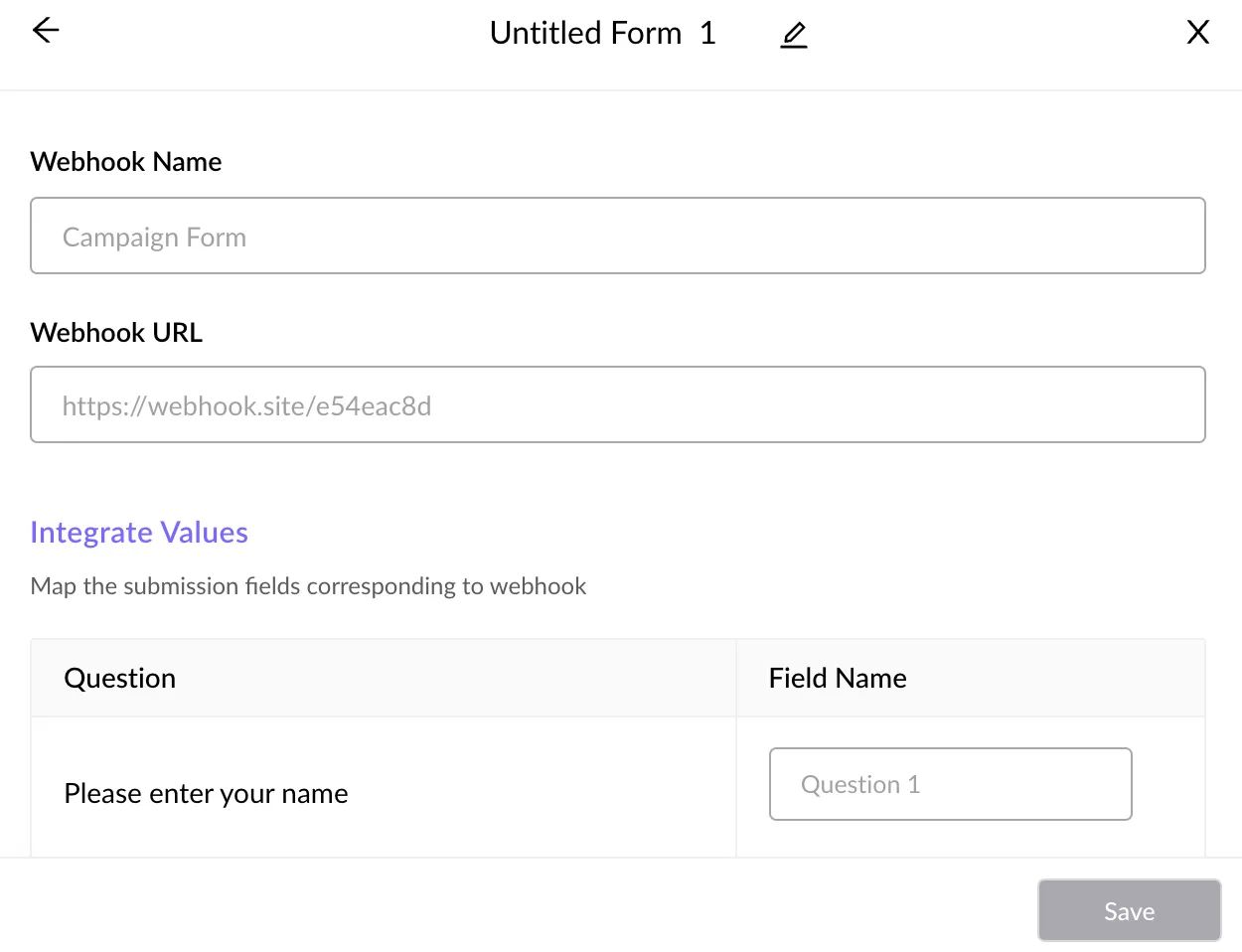
Task: Select the Untitled Form 1 title text
Action: tap(603, 33)
